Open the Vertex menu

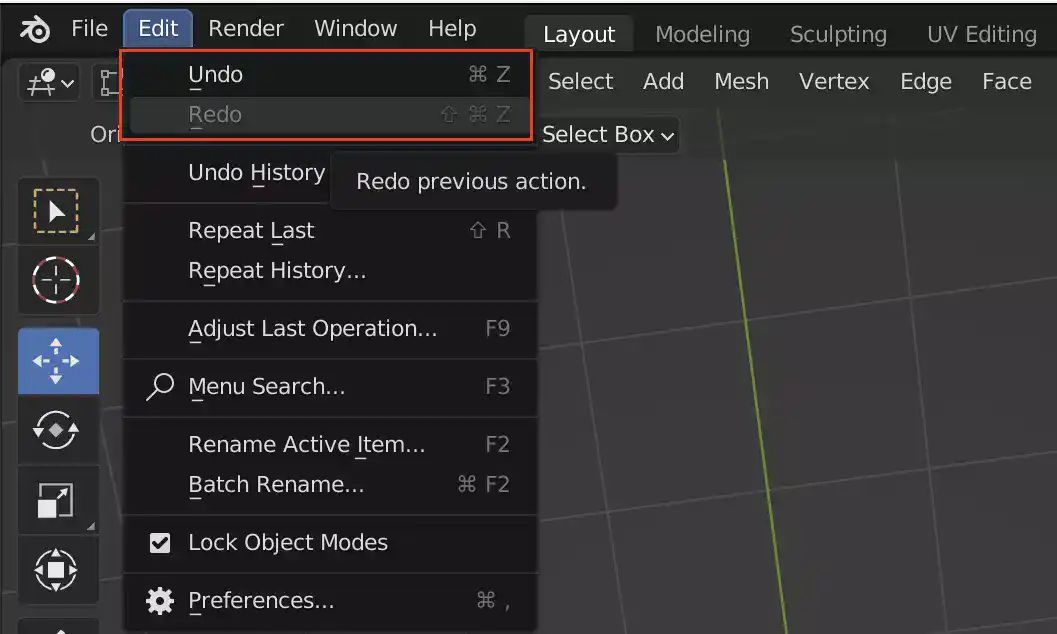[x=834, y=82]
